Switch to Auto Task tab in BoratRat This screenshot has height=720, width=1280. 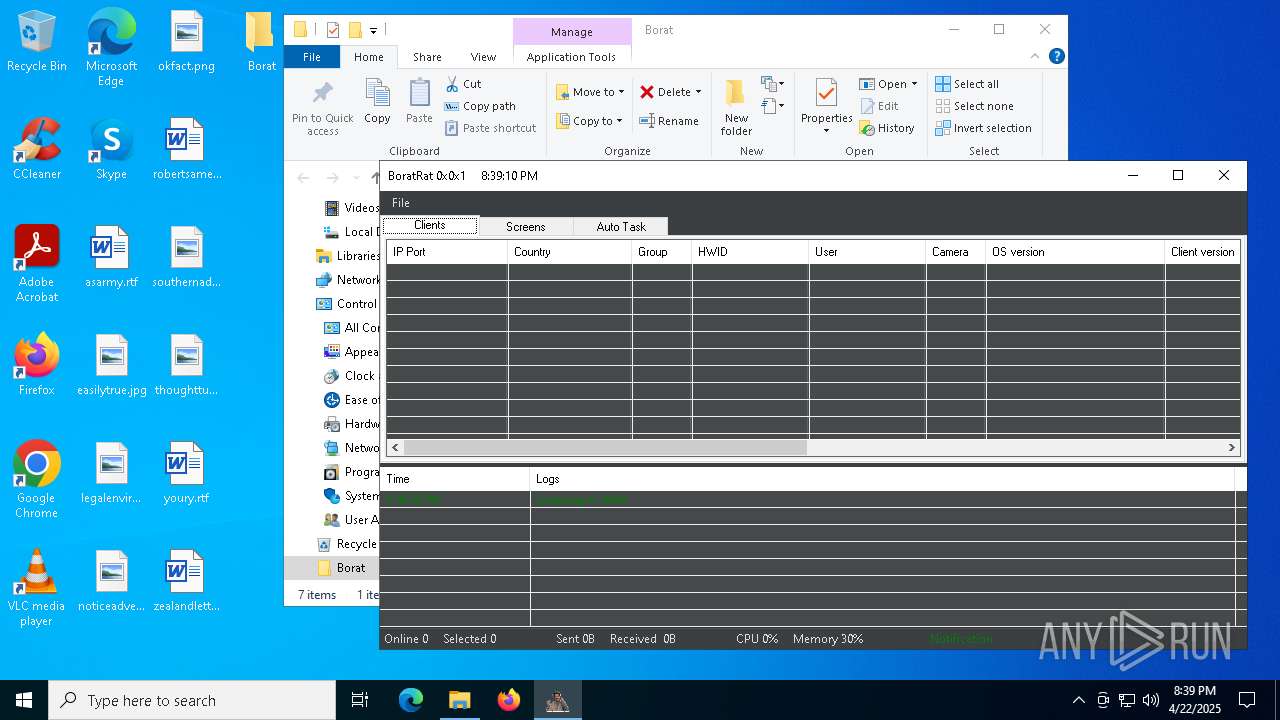[x=621, y=227]
